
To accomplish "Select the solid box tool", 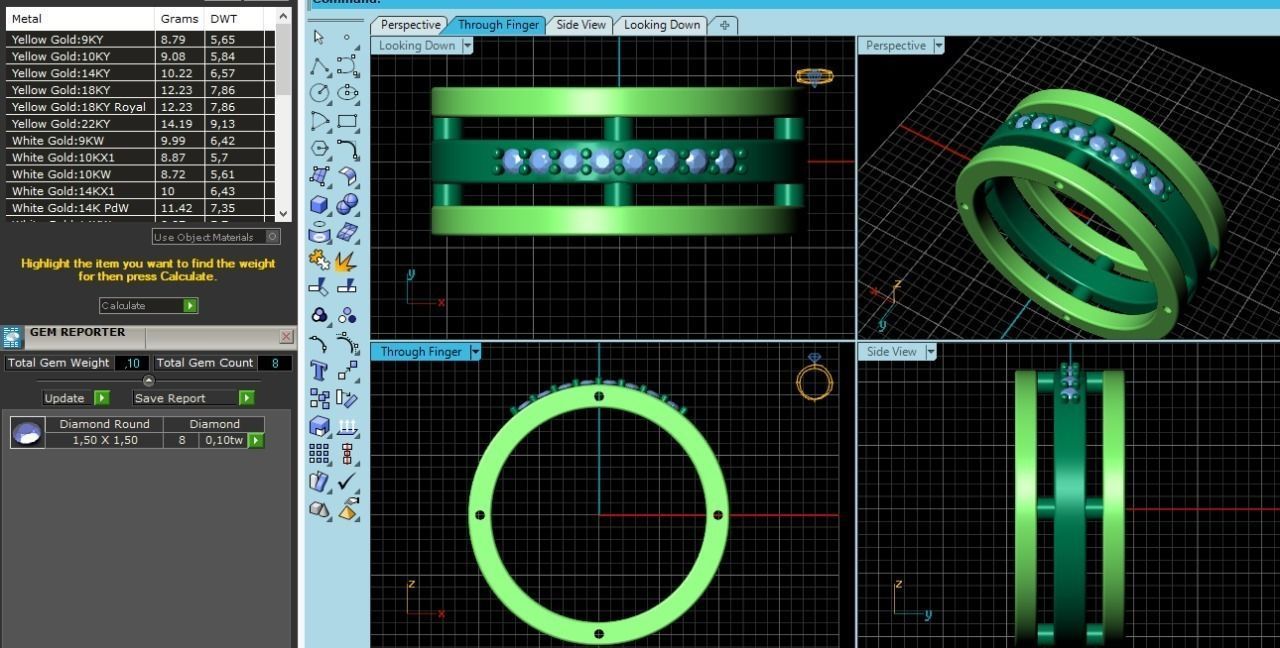I will [x=319, y=205].
